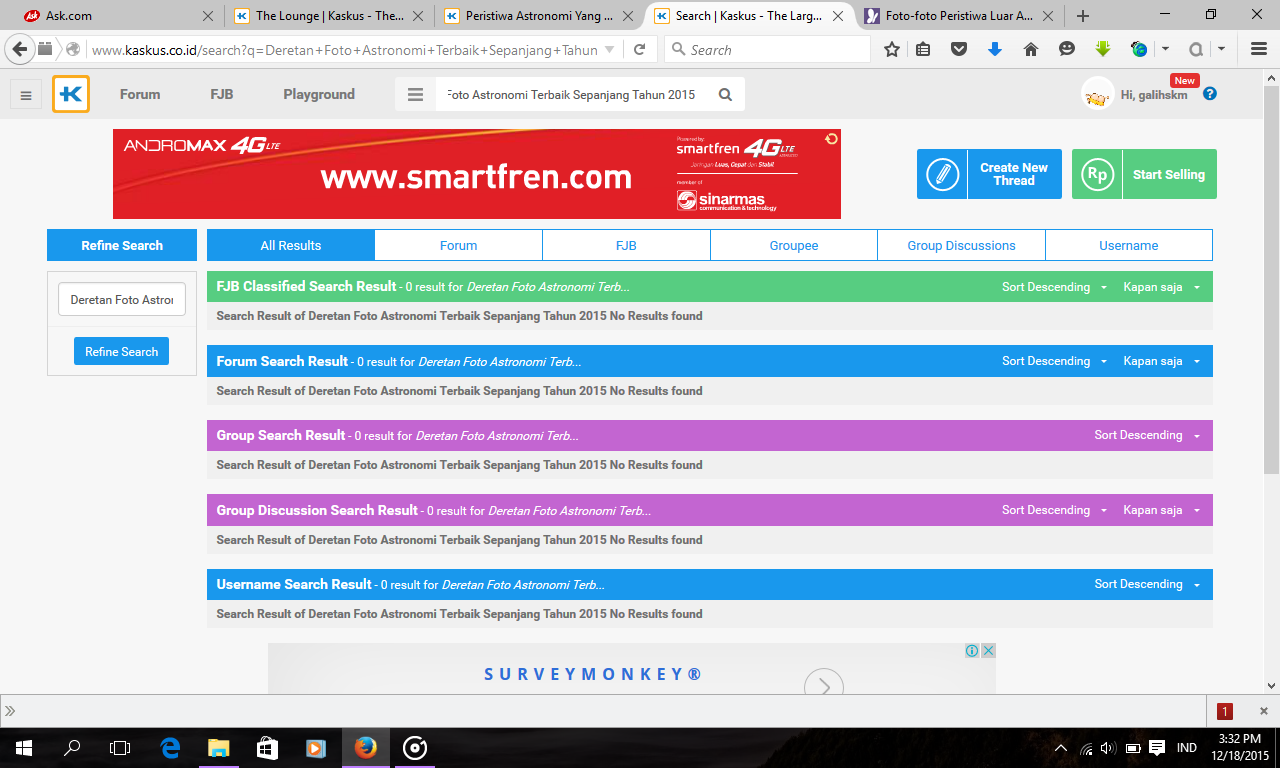Open the Firefox hamburger menu
1280x768 pixels.
coord(1259,49)
